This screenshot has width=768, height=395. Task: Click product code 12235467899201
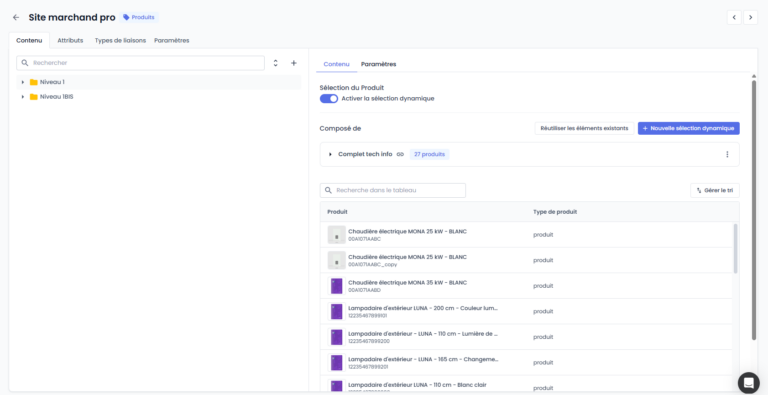click(369, 367)
